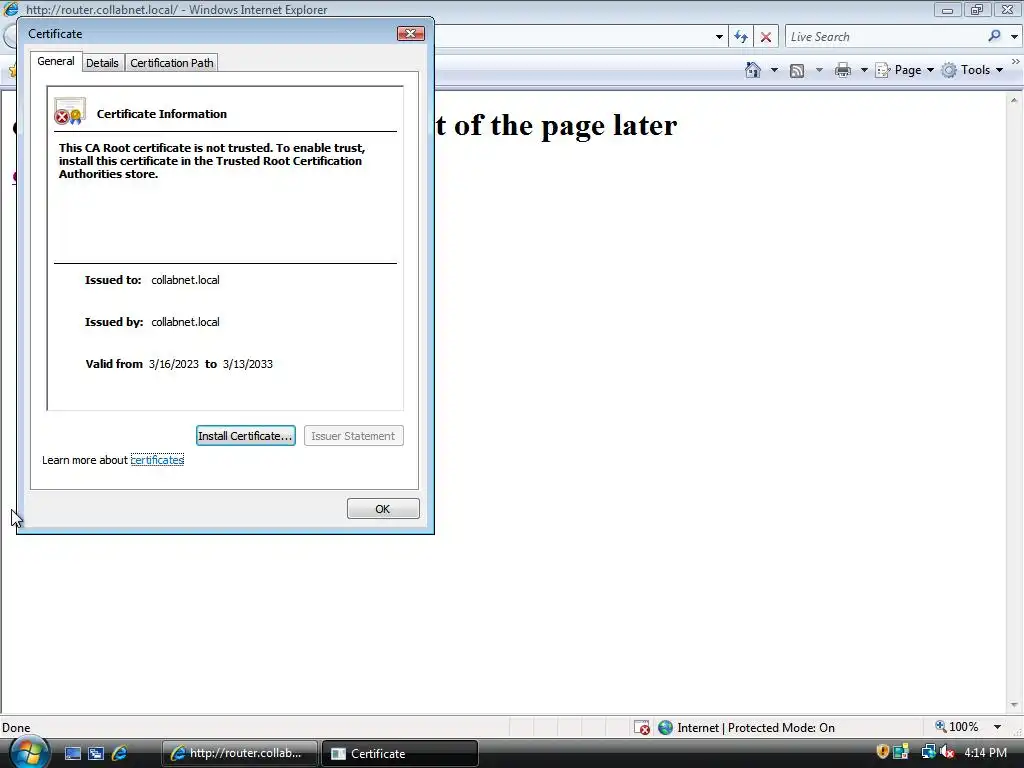
Task: Click the OK button in Certificate dialog
Action: click(x=383, y=509)
